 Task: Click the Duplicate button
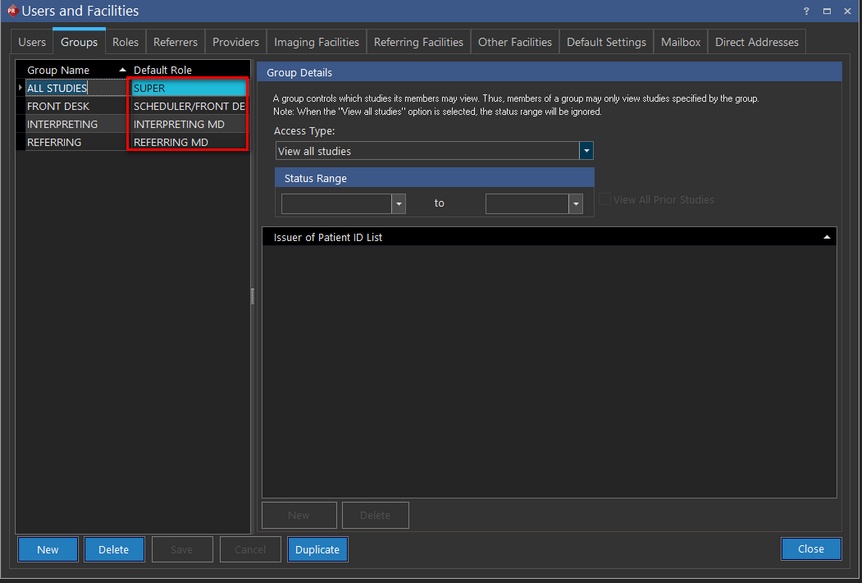[317, 549]
